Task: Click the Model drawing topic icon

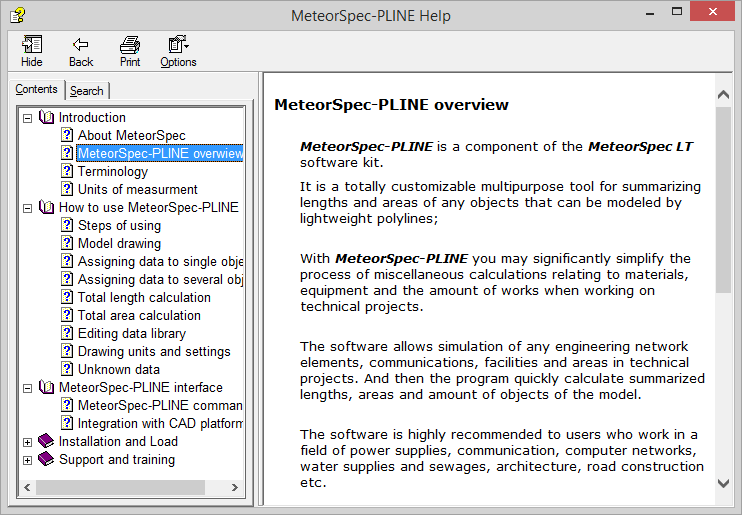Action: tap(67, 243)
